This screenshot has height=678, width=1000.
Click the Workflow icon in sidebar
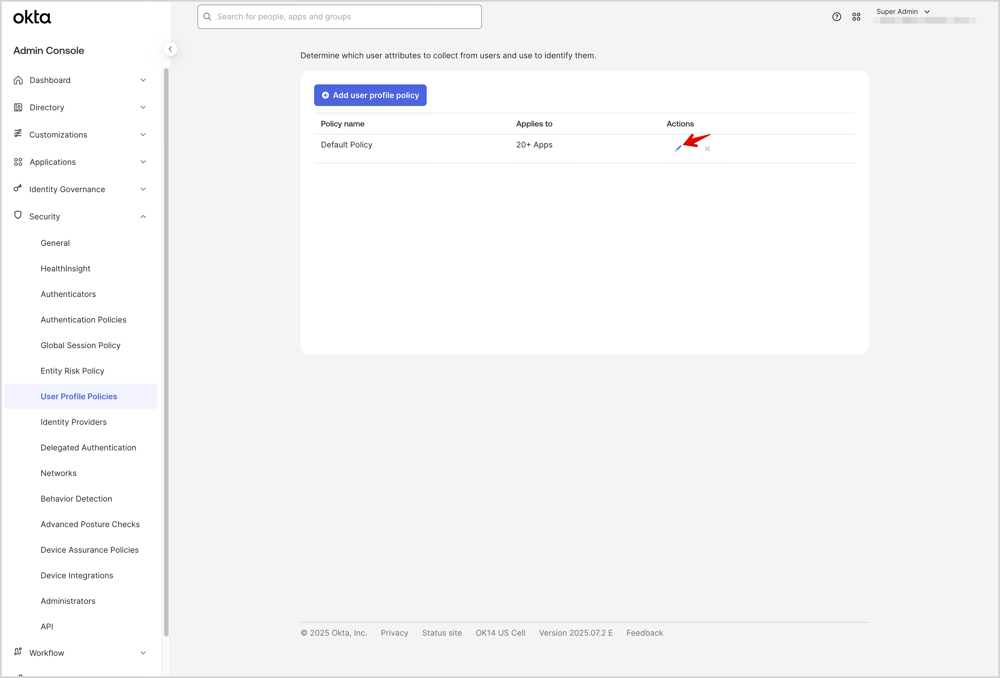coord(18,652)
